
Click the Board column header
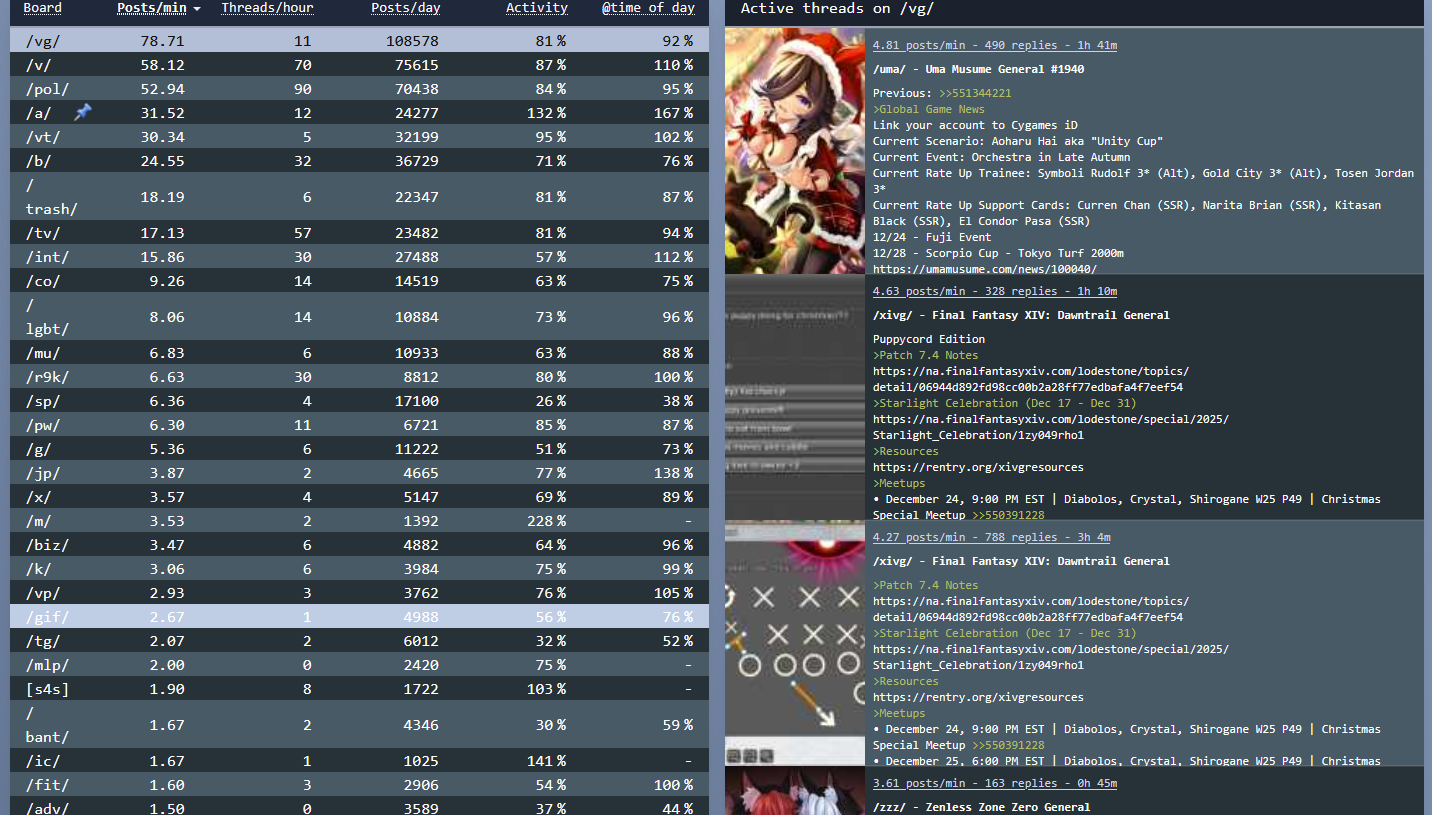42,8
